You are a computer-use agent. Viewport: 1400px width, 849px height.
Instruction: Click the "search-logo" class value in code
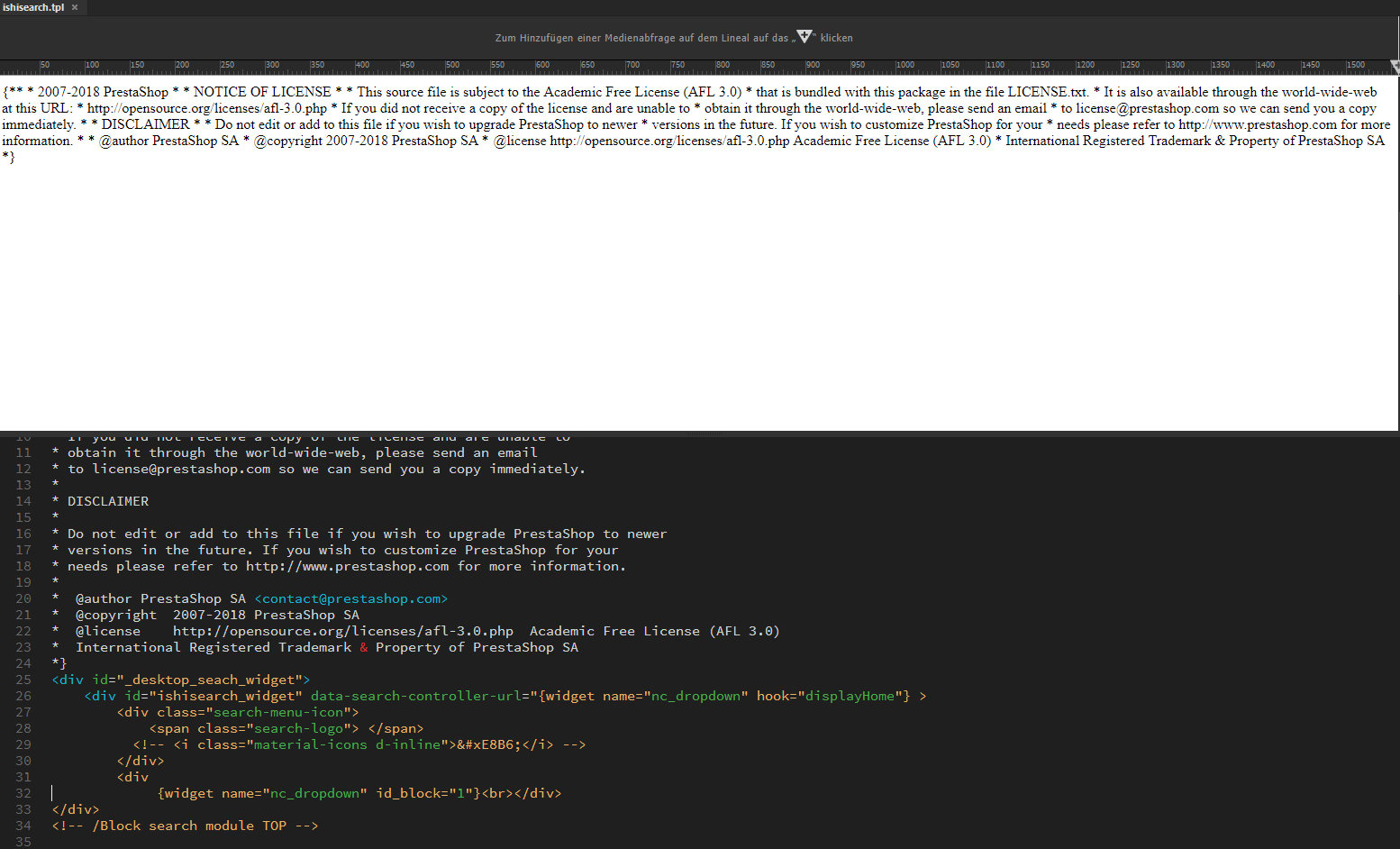pyautogui.click(x=298, y=728)
